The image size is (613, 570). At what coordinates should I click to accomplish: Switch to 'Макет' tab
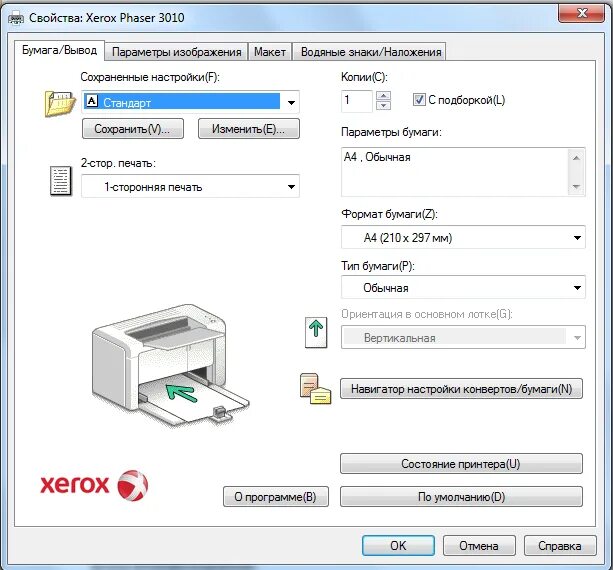point(270,52)
